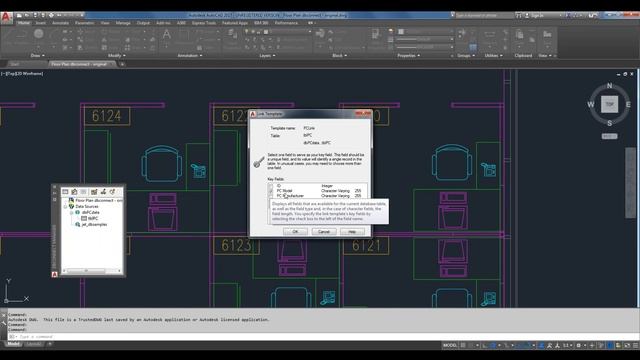This screenshot has height=360, width=640.
Task: Click first toolbar icon in dbConnect Manager
Action: (65, 192)
